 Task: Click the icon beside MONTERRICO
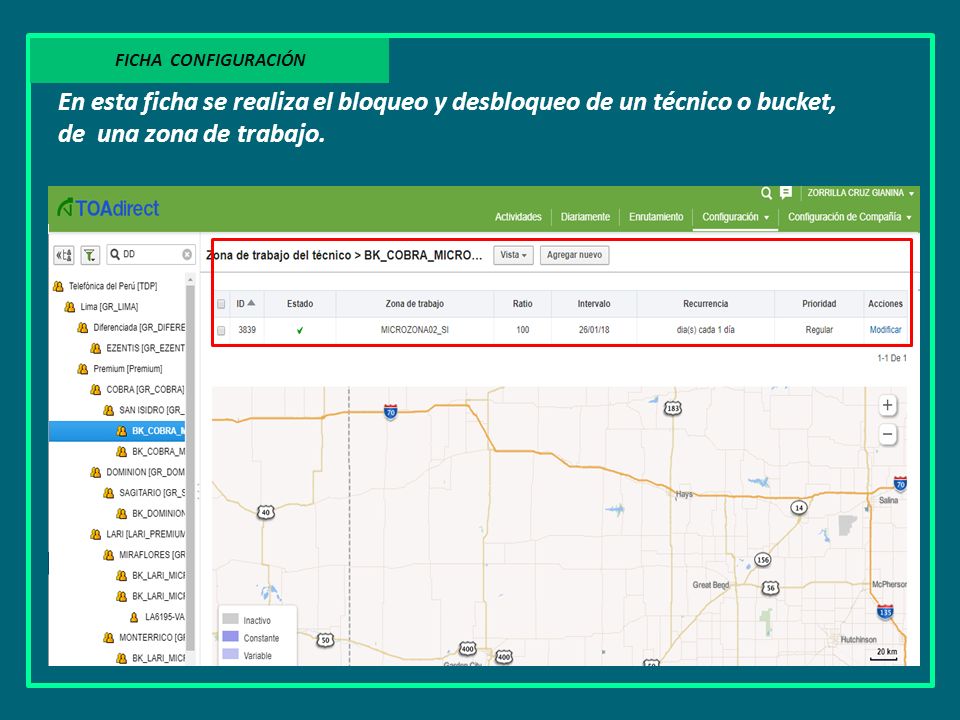point(108,637)
